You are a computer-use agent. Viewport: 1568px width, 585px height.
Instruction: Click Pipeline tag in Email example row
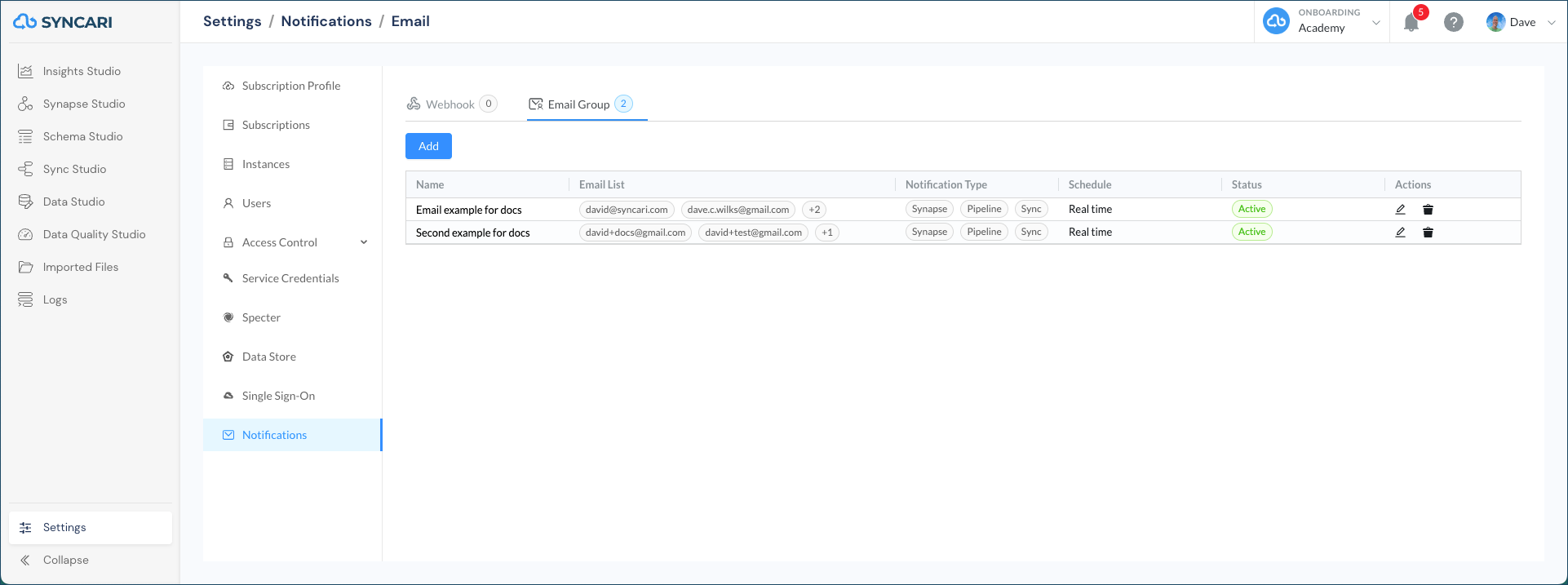[984, 209]
